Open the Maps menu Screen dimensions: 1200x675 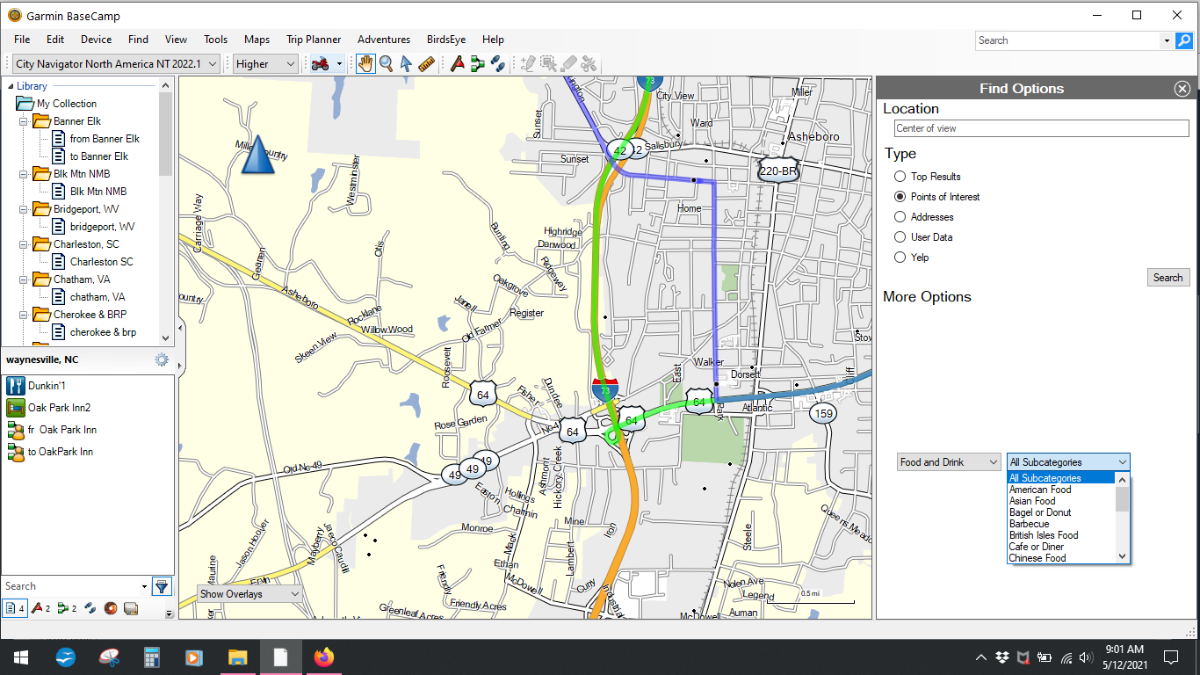click(257, 40)
